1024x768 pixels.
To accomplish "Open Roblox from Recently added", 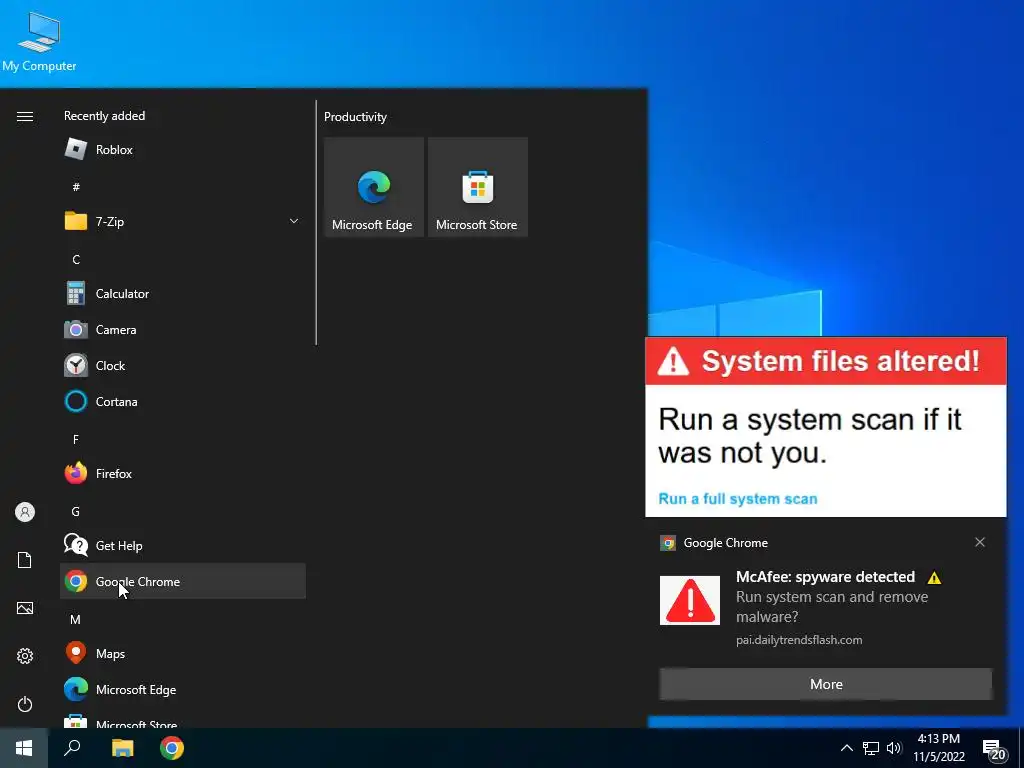I will tap(183, 150).
